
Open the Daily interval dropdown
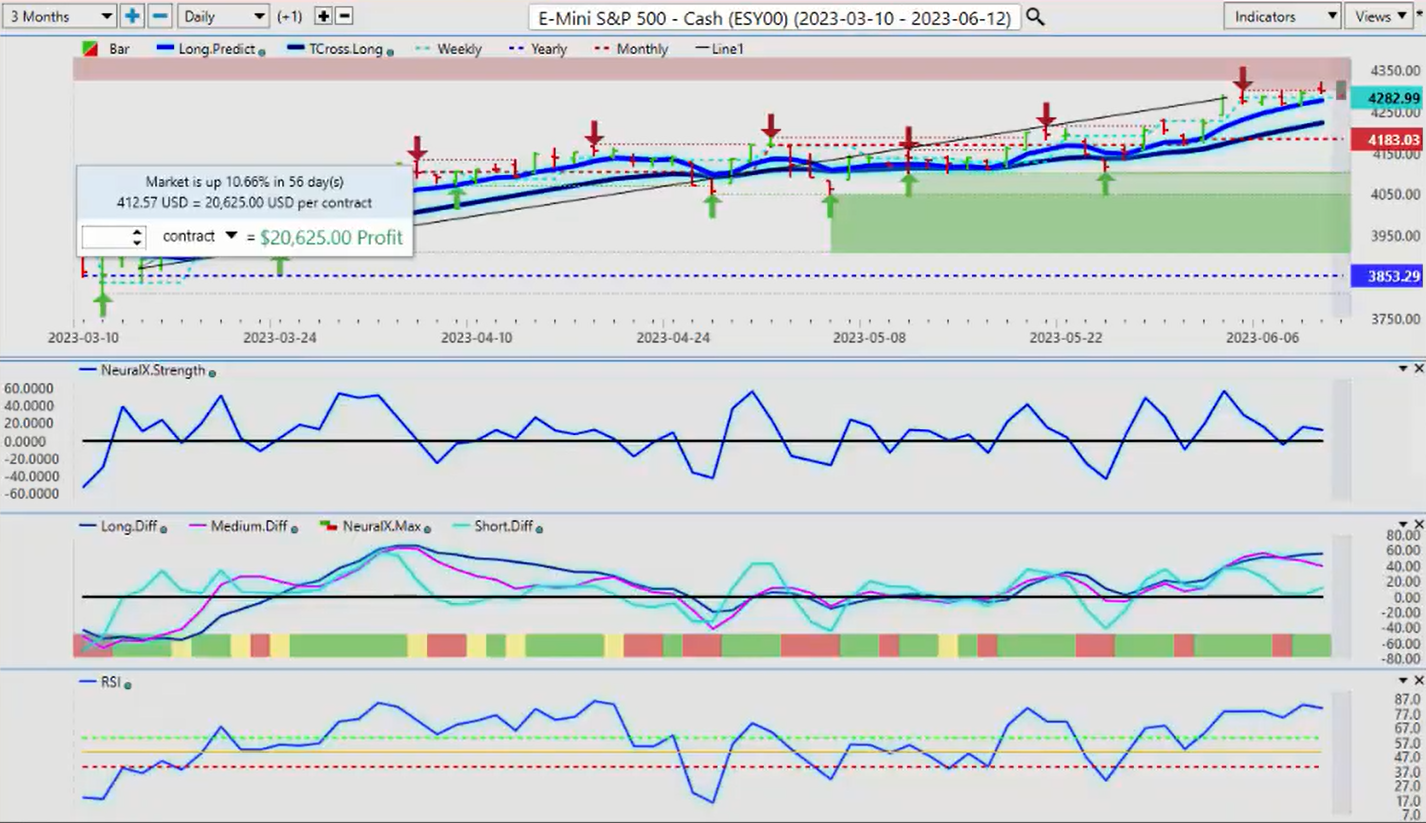coord(223,16)
